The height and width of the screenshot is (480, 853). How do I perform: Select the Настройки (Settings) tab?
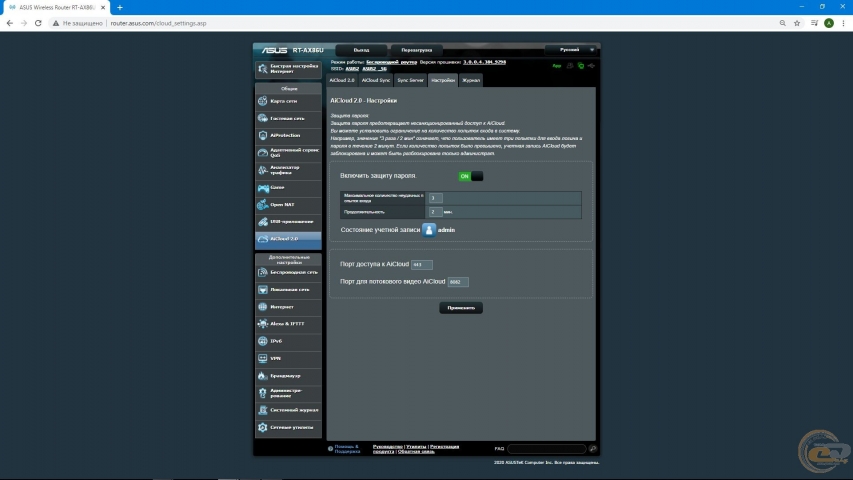pyautogui.click(x=443, y=80)
